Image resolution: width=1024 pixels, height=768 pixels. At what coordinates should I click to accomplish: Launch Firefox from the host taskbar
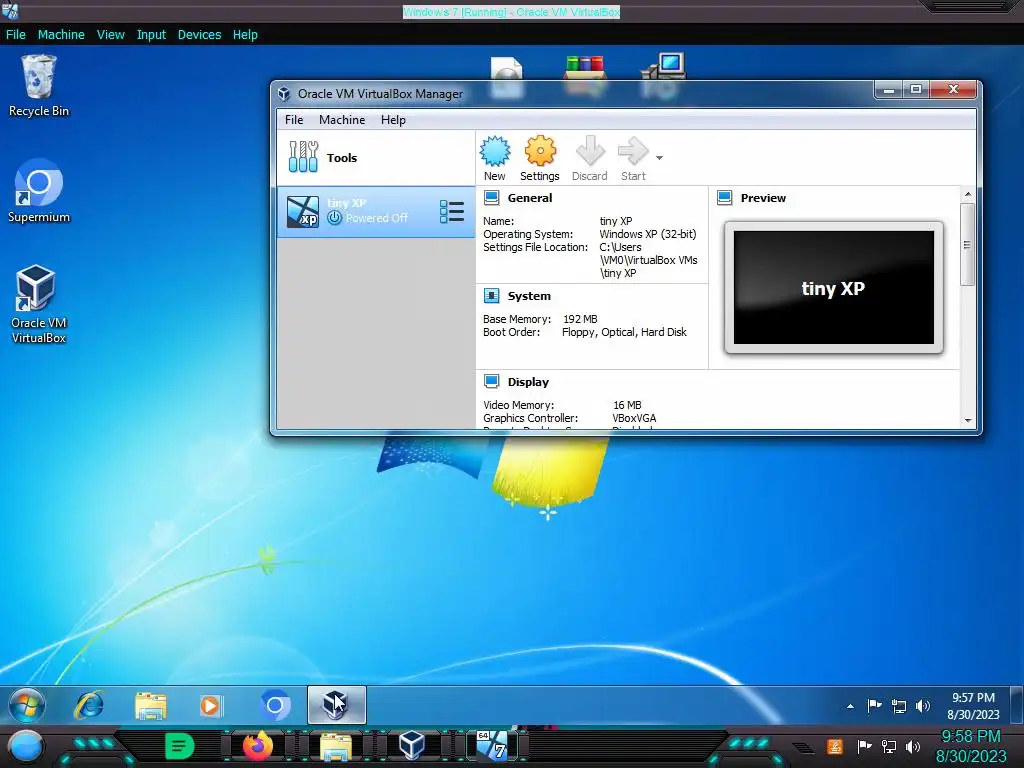pos(258,746)
